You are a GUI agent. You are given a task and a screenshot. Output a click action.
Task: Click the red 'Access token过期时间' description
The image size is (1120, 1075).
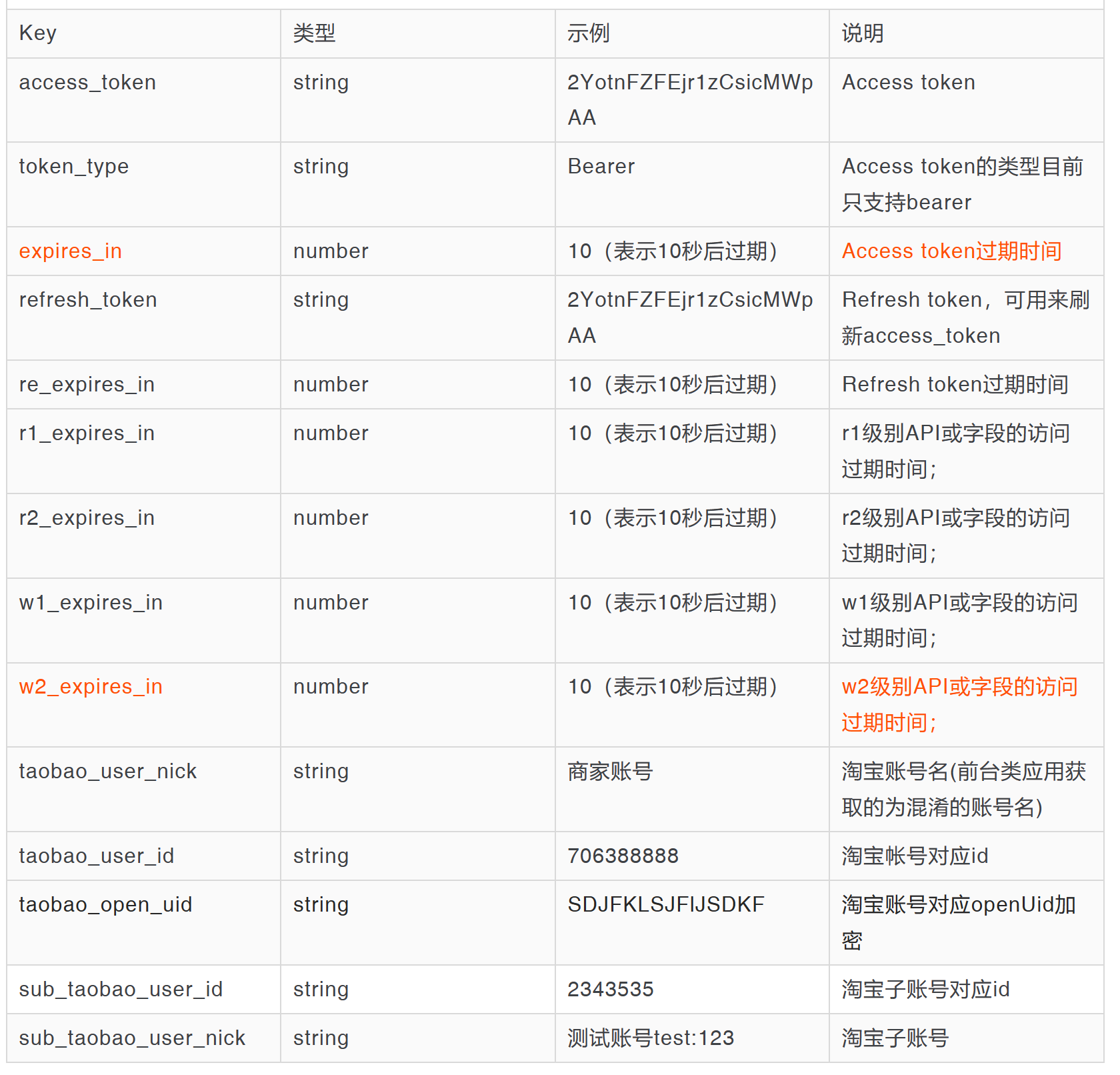952,251
